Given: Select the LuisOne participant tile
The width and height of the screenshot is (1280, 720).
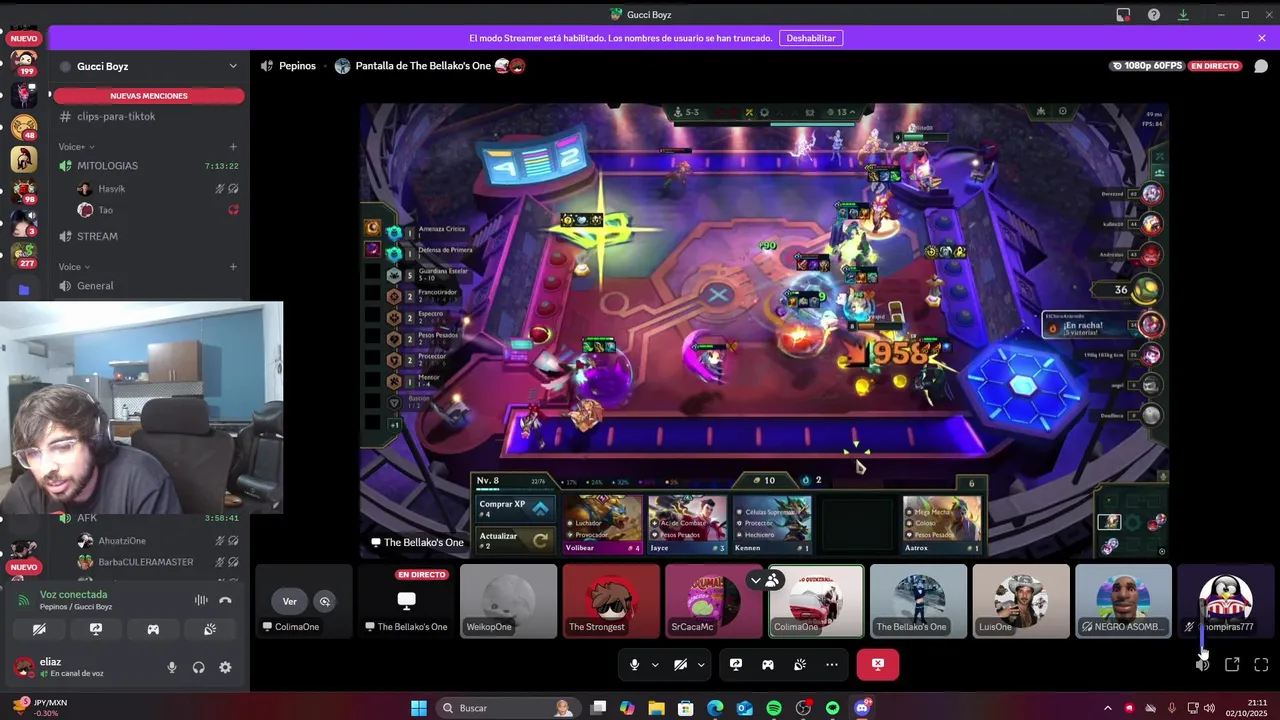Looking at the screenshot, I should pyautogui.click(x=1021, y=601).
